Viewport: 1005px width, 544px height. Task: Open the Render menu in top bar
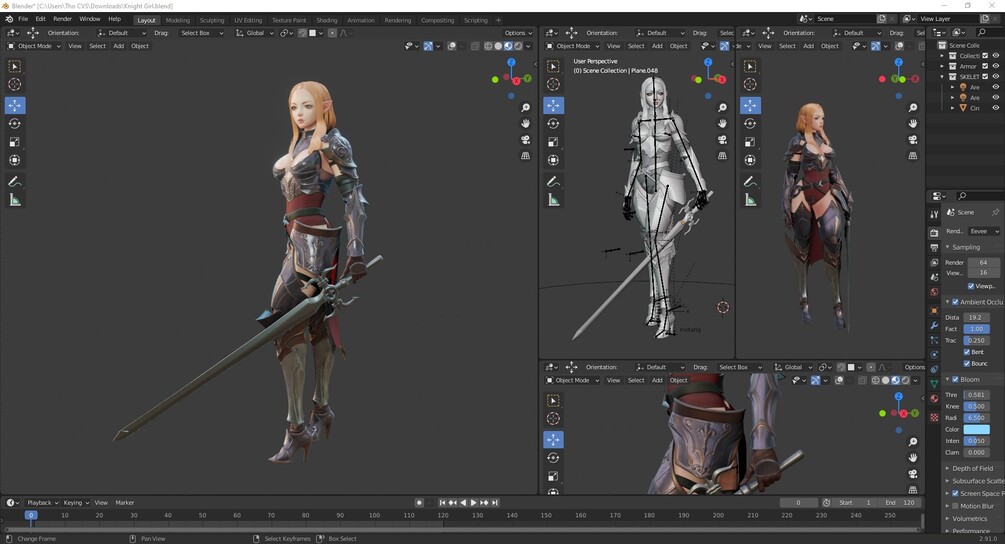[x=62, y=19]
